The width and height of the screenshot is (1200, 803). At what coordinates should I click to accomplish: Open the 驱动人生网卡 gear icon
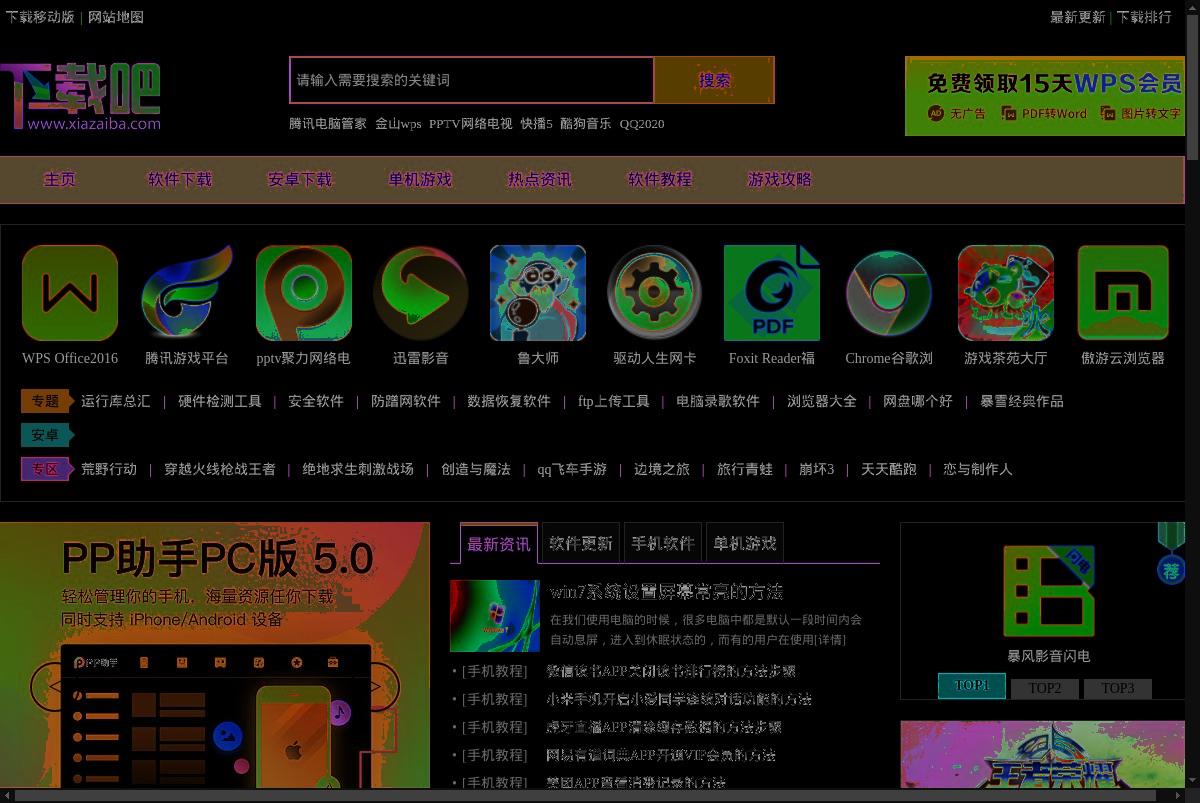pos(655,293)
